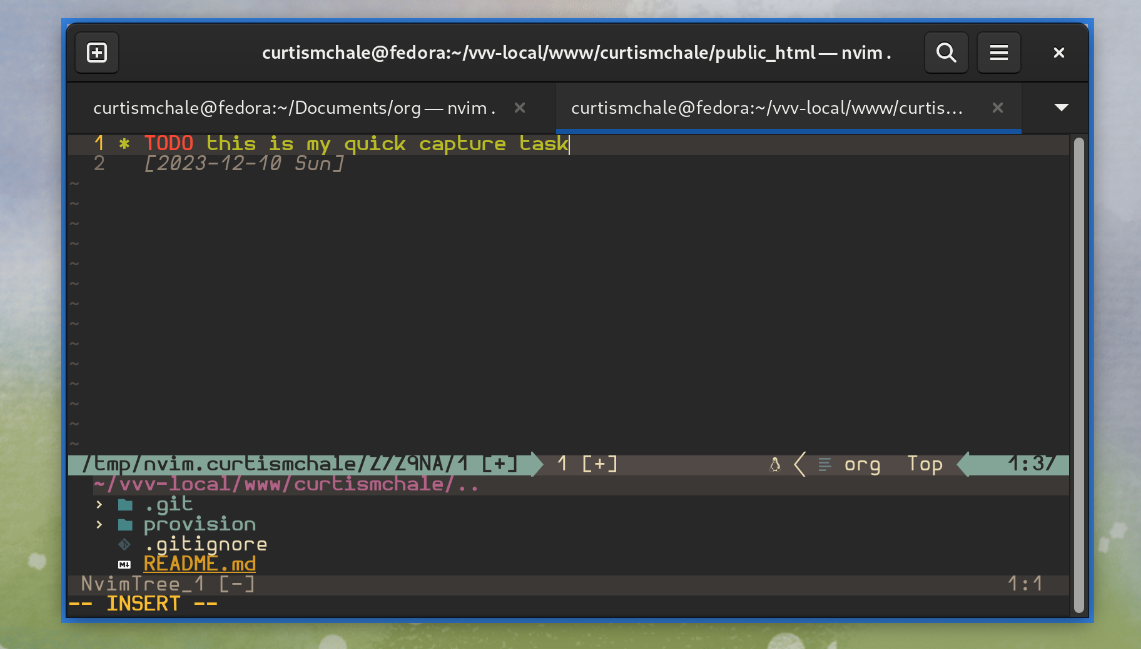Expand the provision folder chevron
Viewport: 1141px width, 649px height.
tap(99, 525)
